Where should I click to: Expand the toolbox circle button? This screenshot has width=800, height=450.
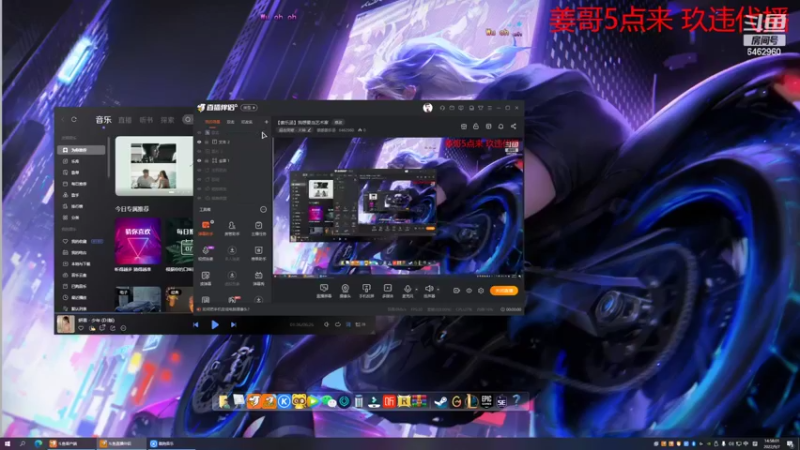(263, 209)
